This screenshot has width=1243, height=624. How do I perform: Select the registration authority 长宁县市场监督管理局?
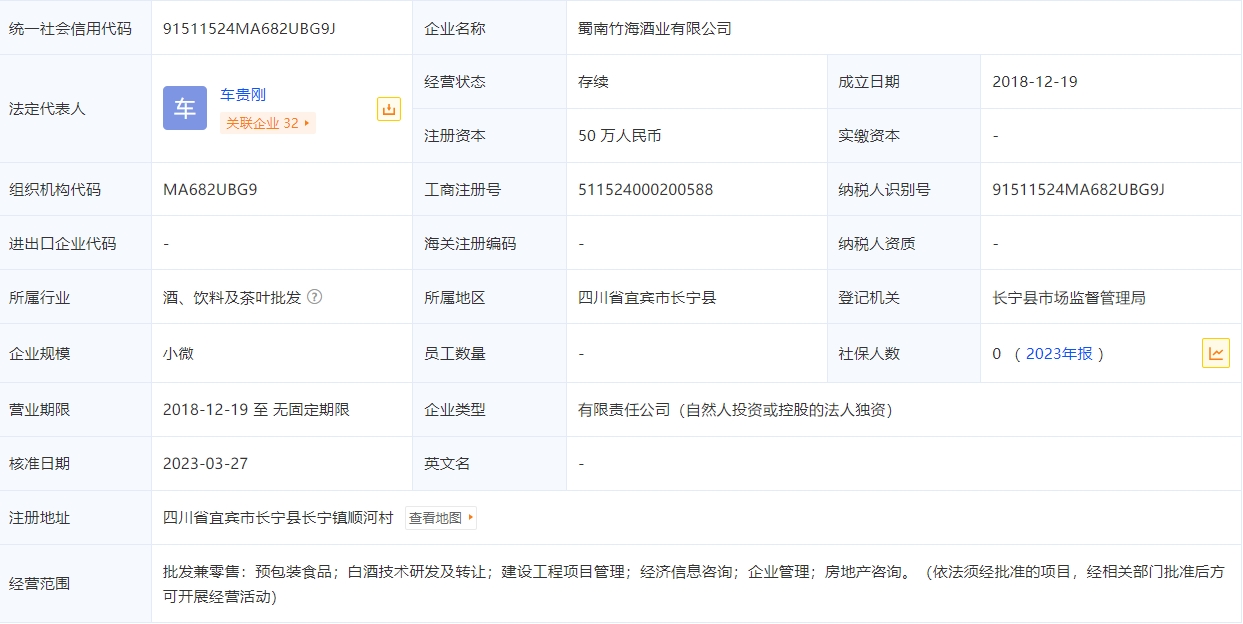tap(1069, 297)
